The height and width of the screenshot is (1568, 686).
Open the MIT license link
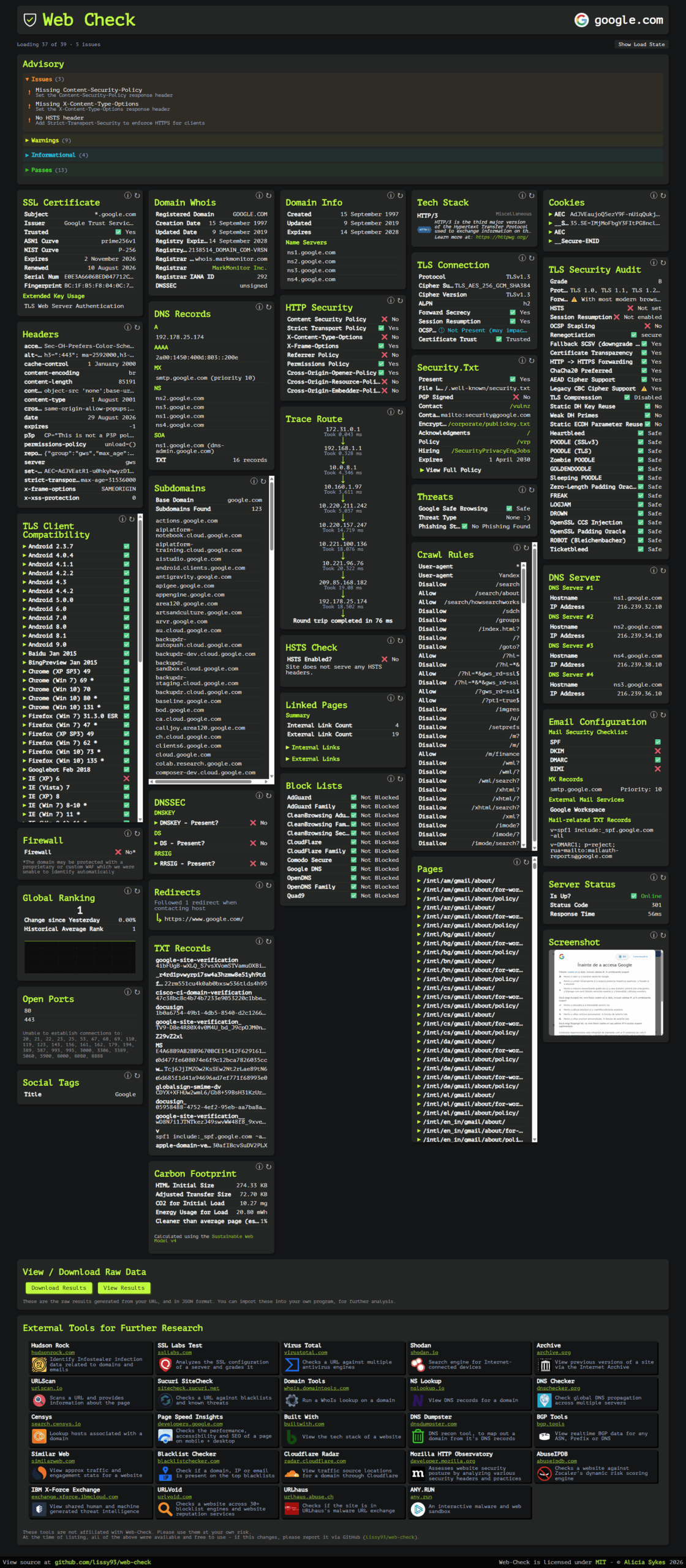click(601, 1562)
